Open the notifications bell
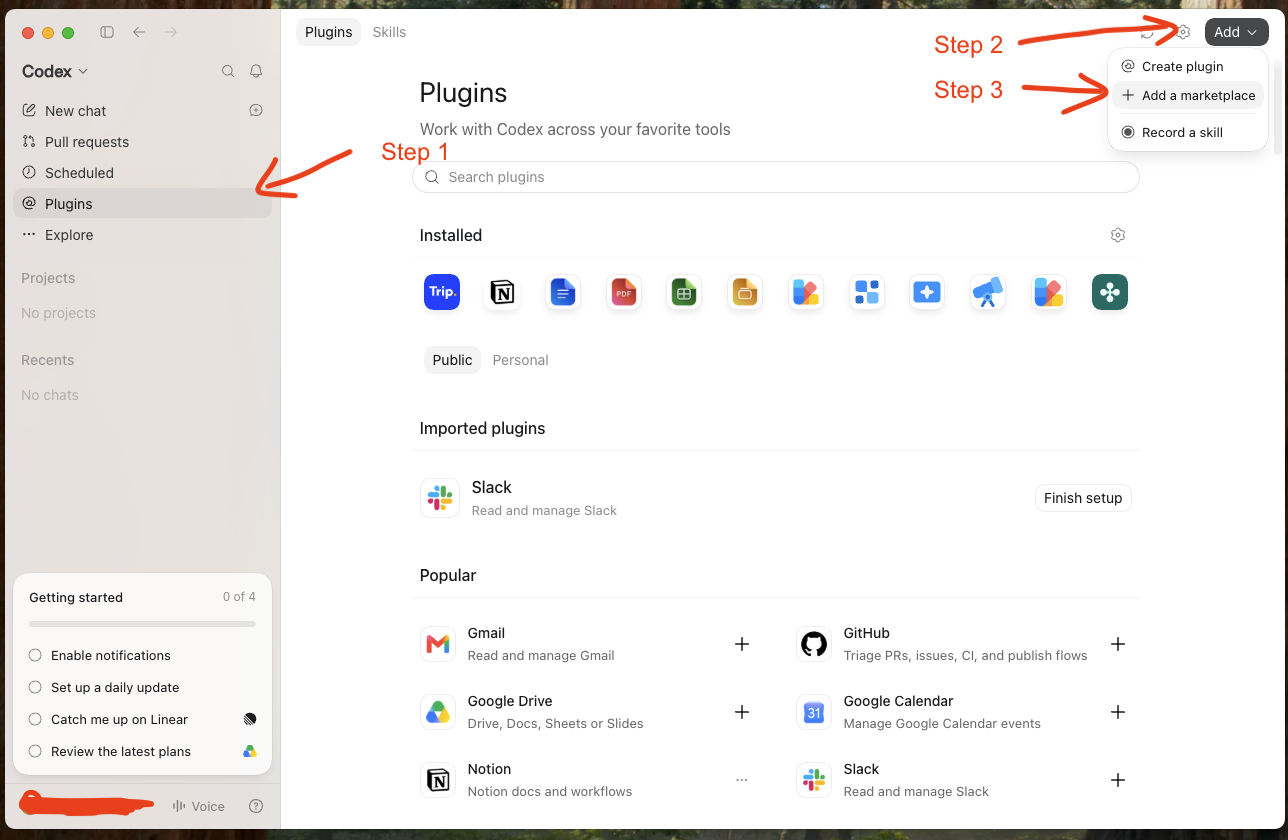This screenshot has width=1288, height=840. point(256,71)
